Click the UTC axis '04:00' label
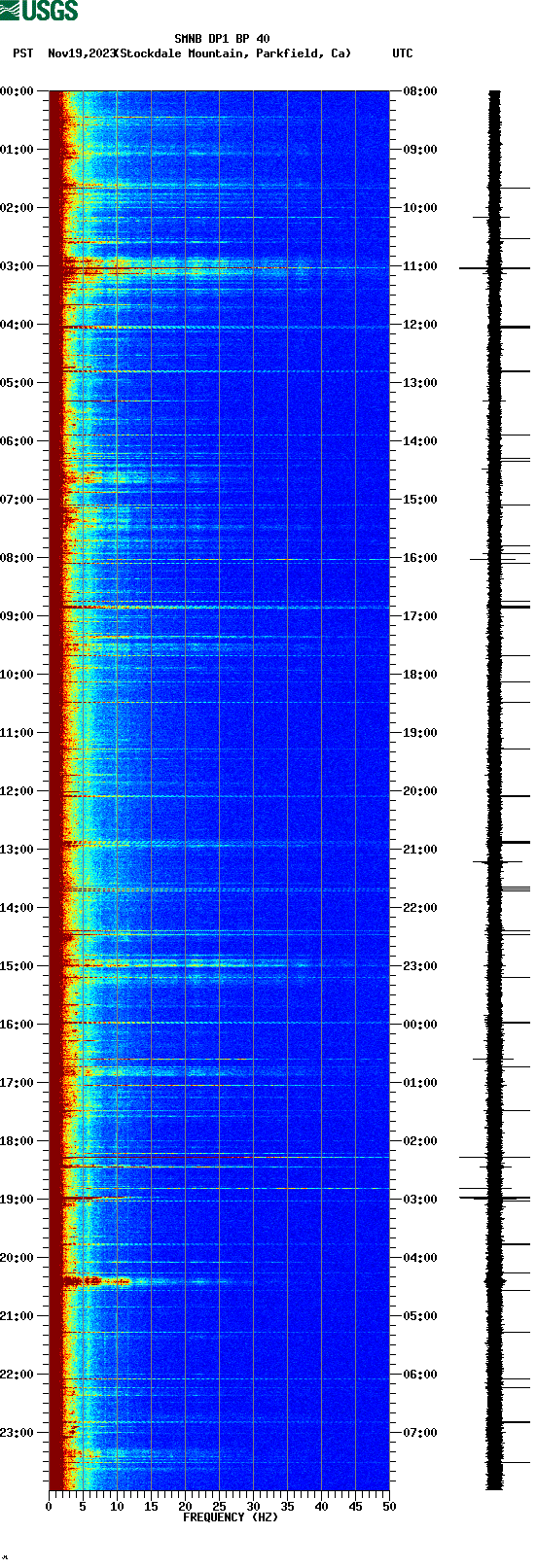 [x=420, y=1258]
